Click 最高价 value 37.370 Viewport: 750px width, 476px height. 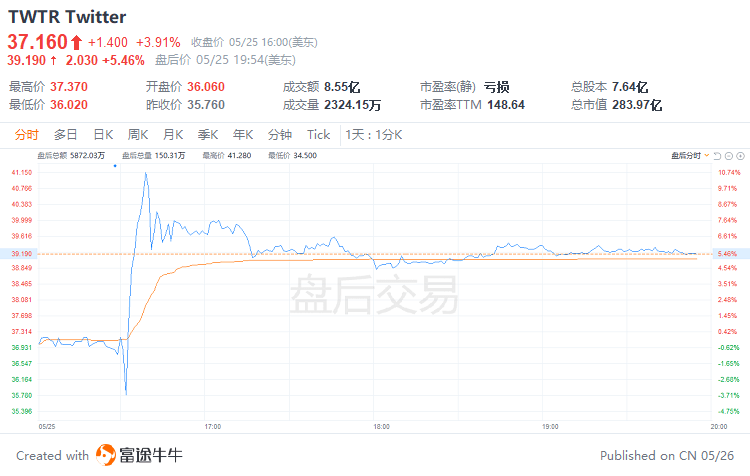(69, 87)
